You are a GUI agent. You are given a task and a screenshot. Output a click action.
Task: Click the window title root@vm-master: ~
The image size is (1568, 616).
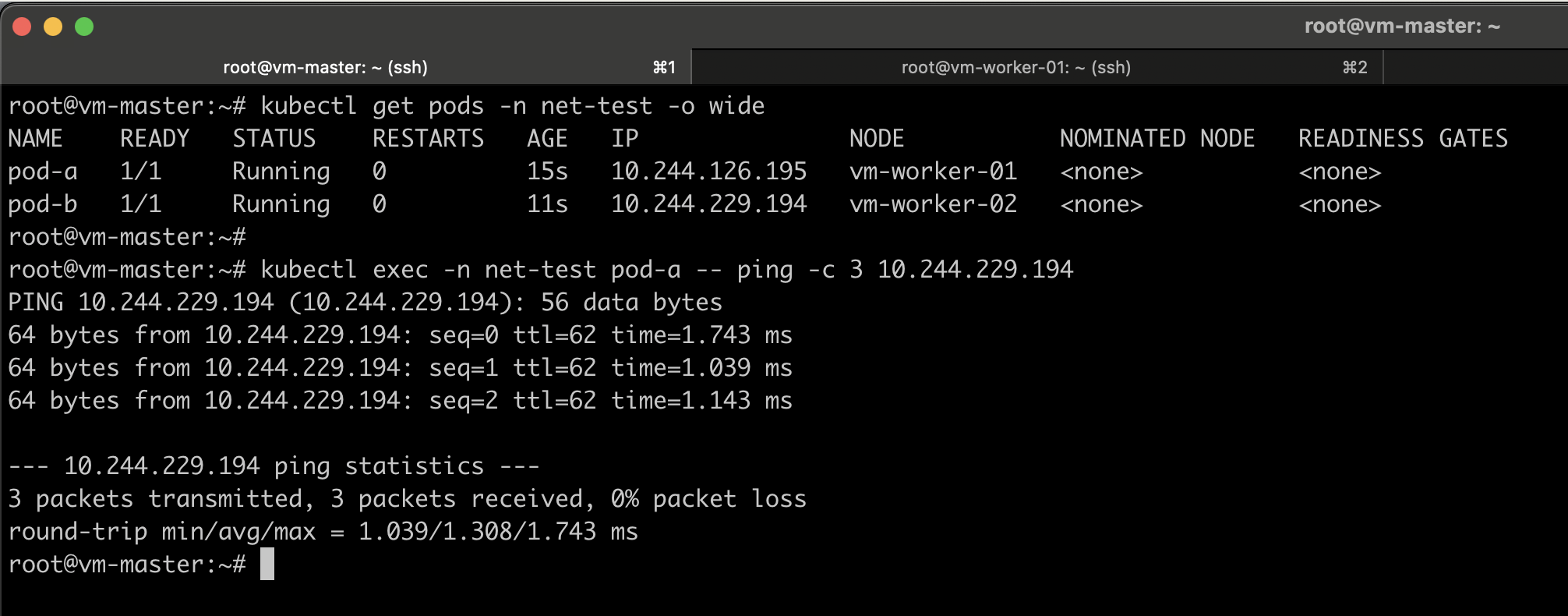coord(1401,26)
